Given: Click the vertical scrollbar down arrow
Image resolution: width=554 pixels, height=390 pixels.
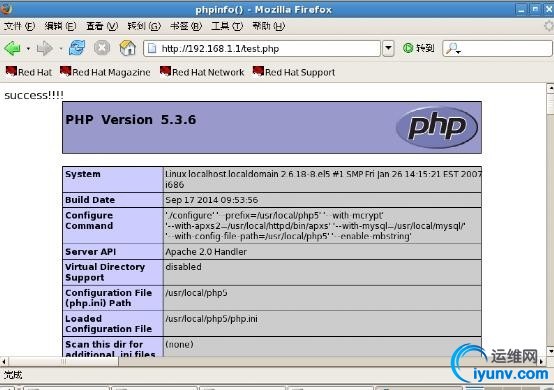Looking at the screenshot, I should click(x=550, y=351).
